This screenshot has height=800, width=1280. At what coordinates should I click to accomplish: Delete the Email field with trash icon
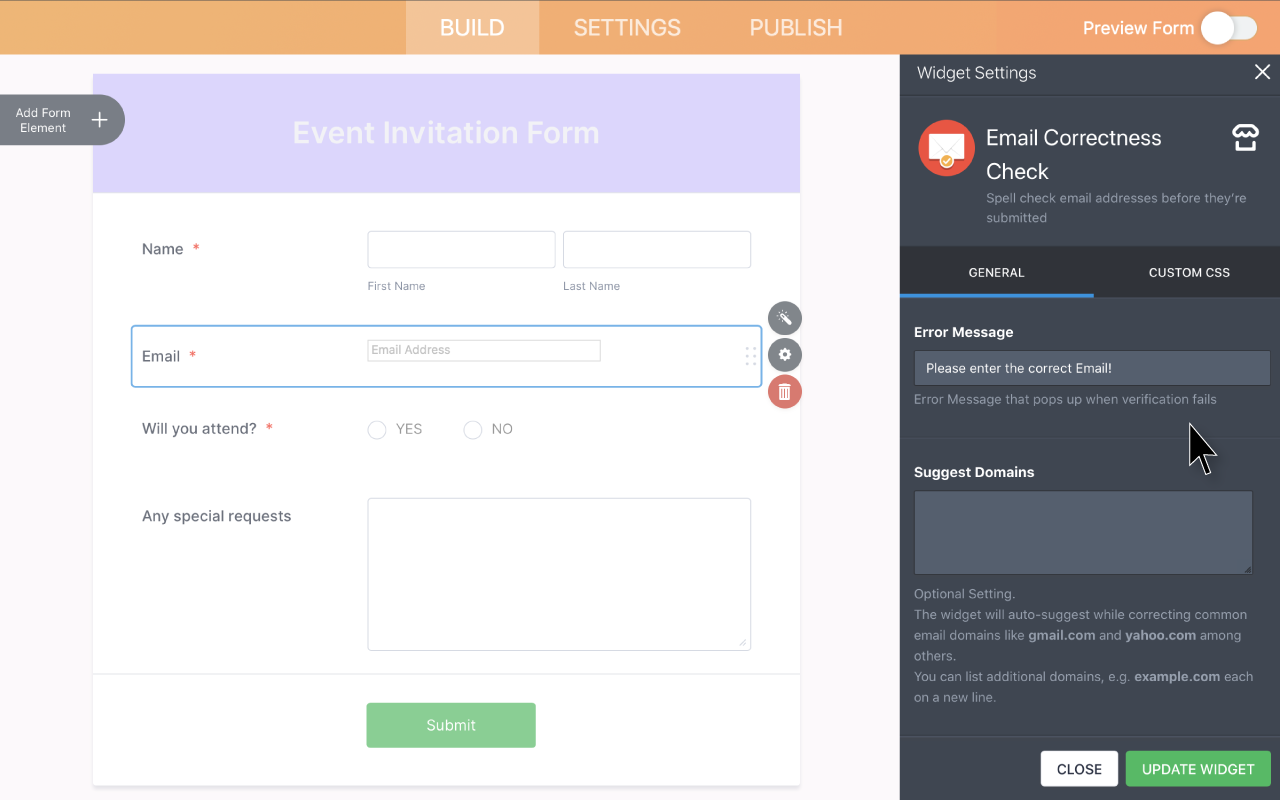coord(785,392)
